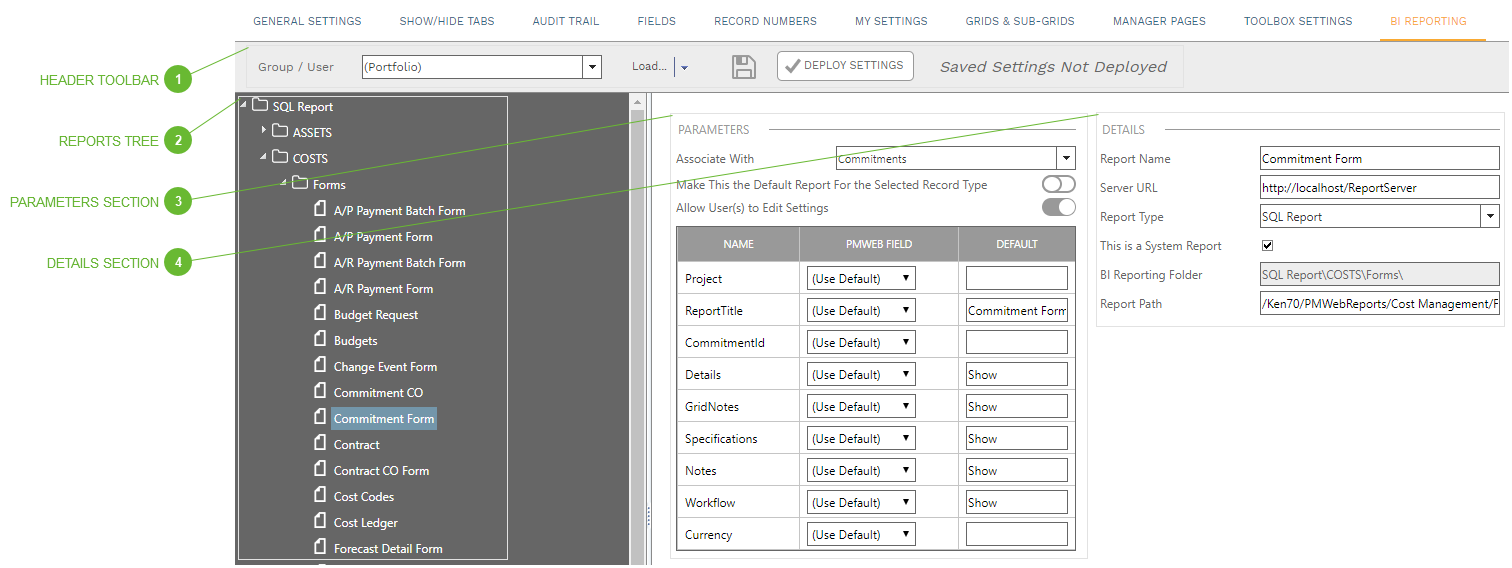Toggle Allow User(s) to Edit Settings switch
Screen dimensions: 1512x568
pyautogui.click(x=1059, y=207)
